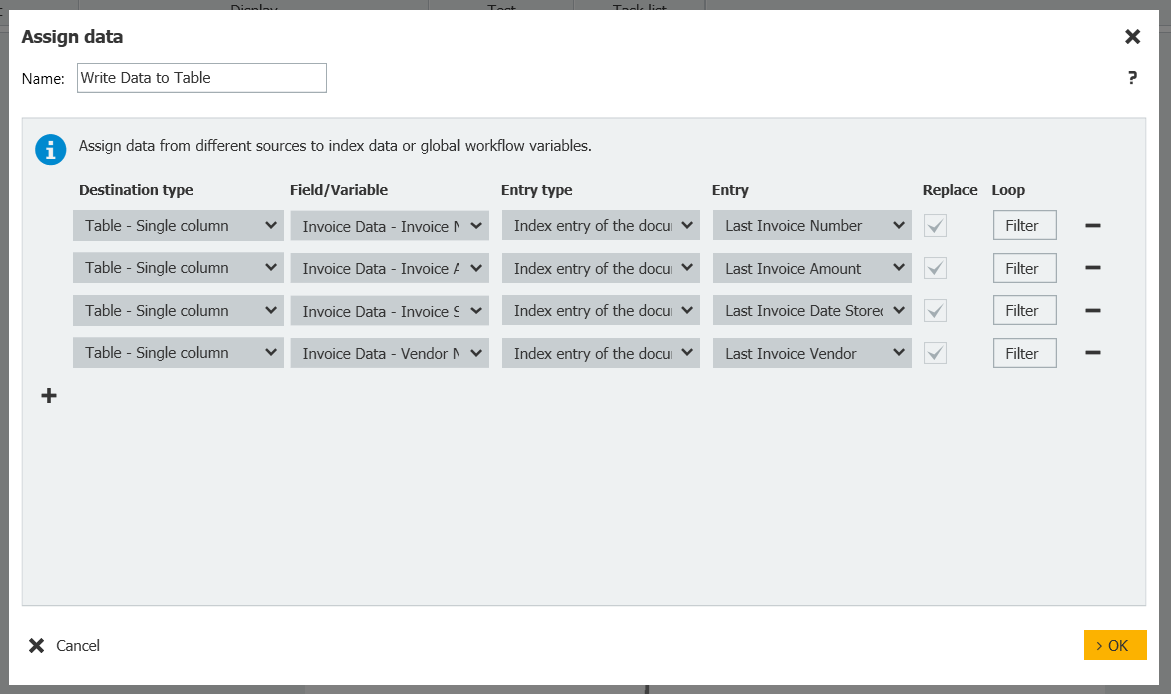Remove the Last Invoice Number assignment row
Screen dimensions: 1171x694
(1093, 226)
